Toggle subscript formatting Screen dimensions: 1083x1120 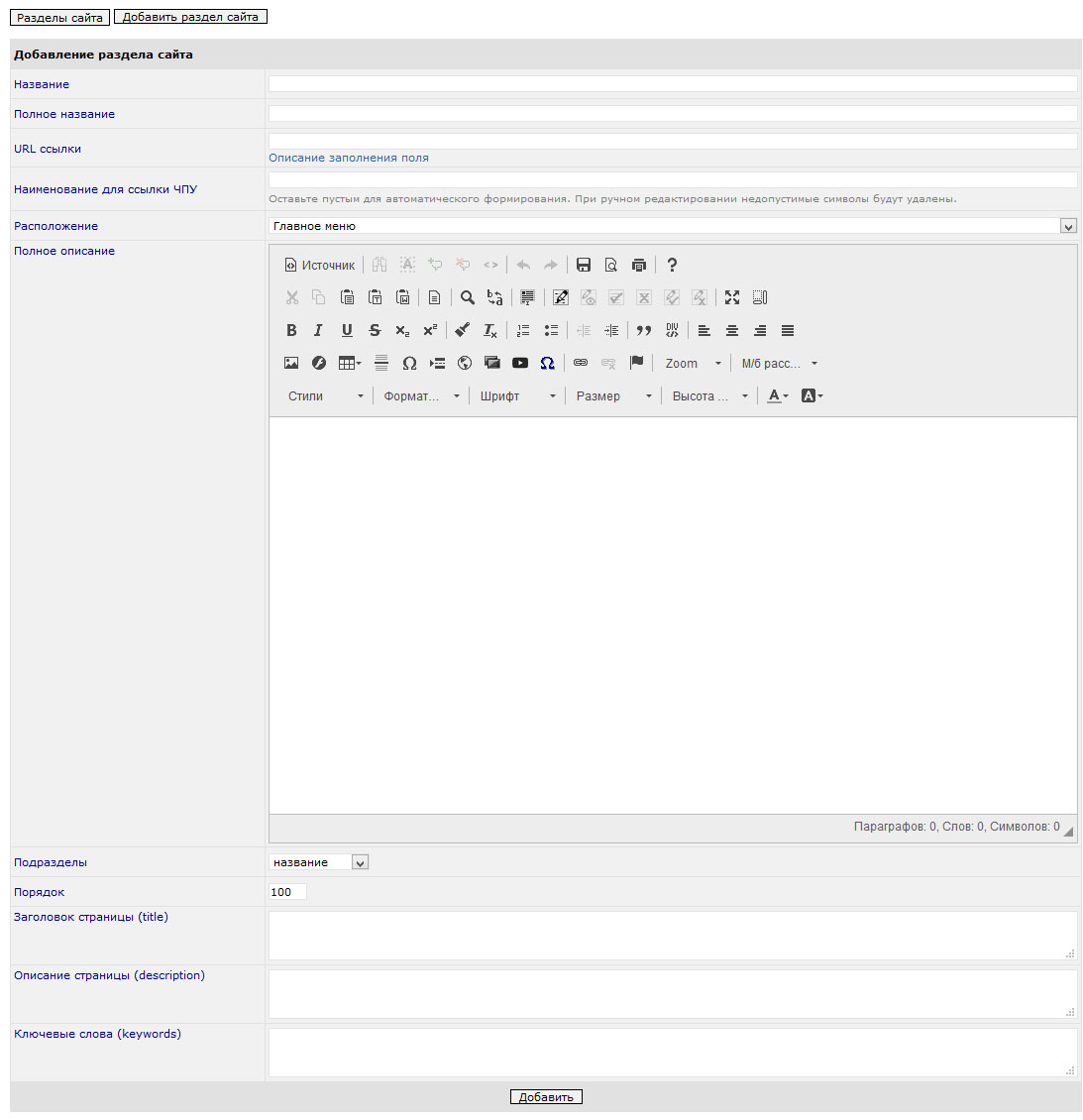click(x=402, y=330)
